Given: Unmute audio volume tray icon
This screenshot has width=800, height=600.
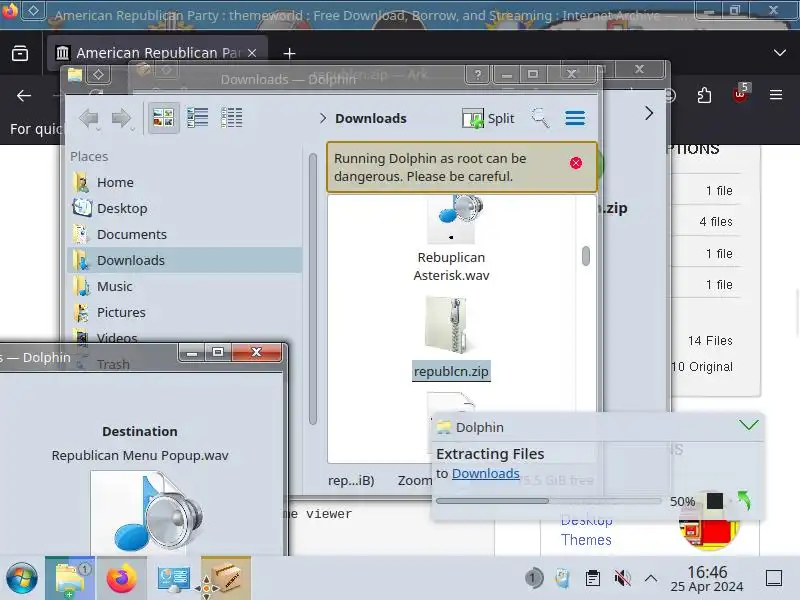Looking at the screenshot, I should point(622,578).
